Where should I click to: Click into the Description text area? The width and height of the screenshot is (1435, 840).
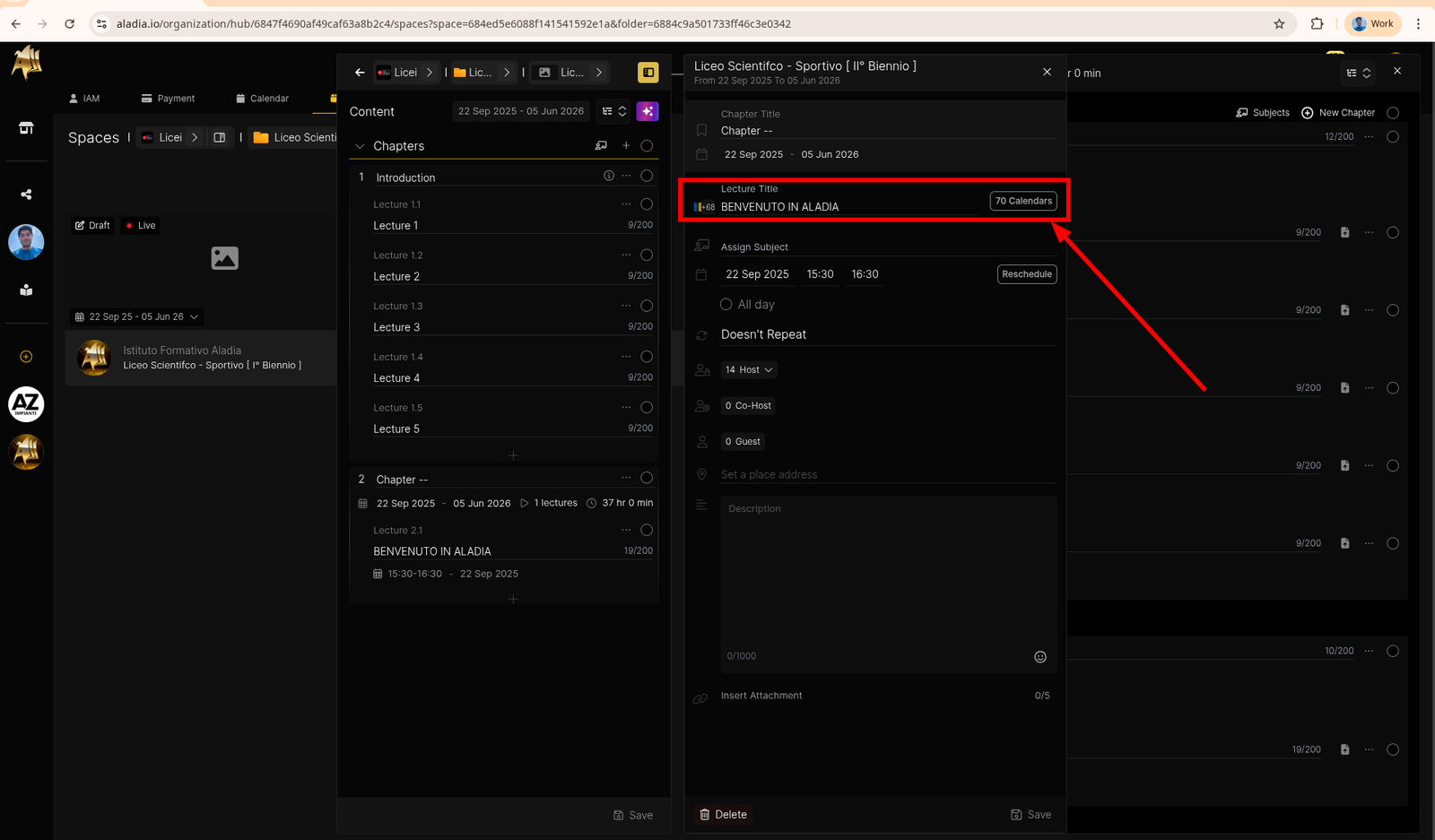click(889, 585)
